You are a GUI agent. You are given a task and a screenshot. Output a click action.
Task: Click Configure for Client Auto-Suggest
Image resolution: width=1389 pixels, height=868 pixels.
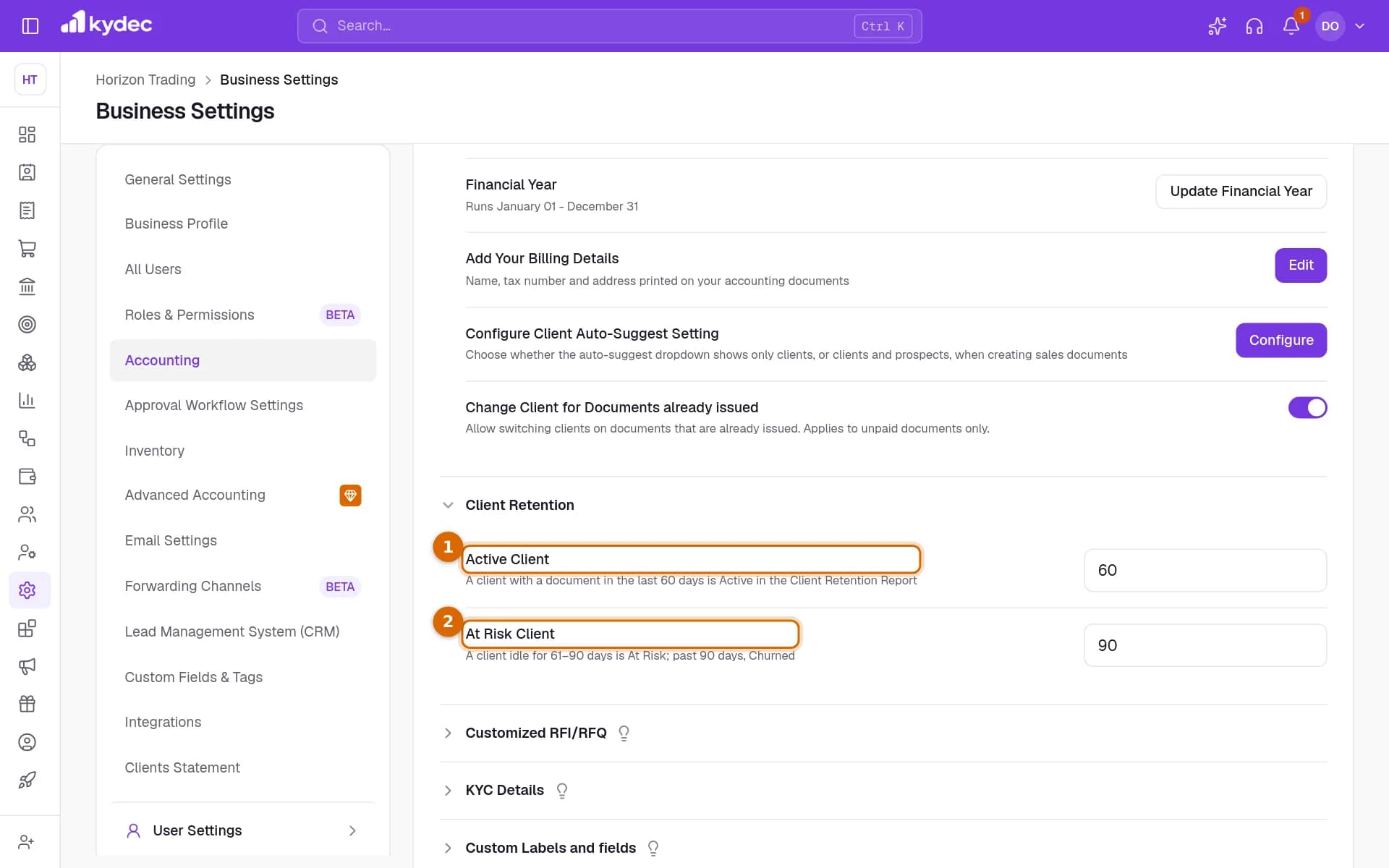[1281, 341]
